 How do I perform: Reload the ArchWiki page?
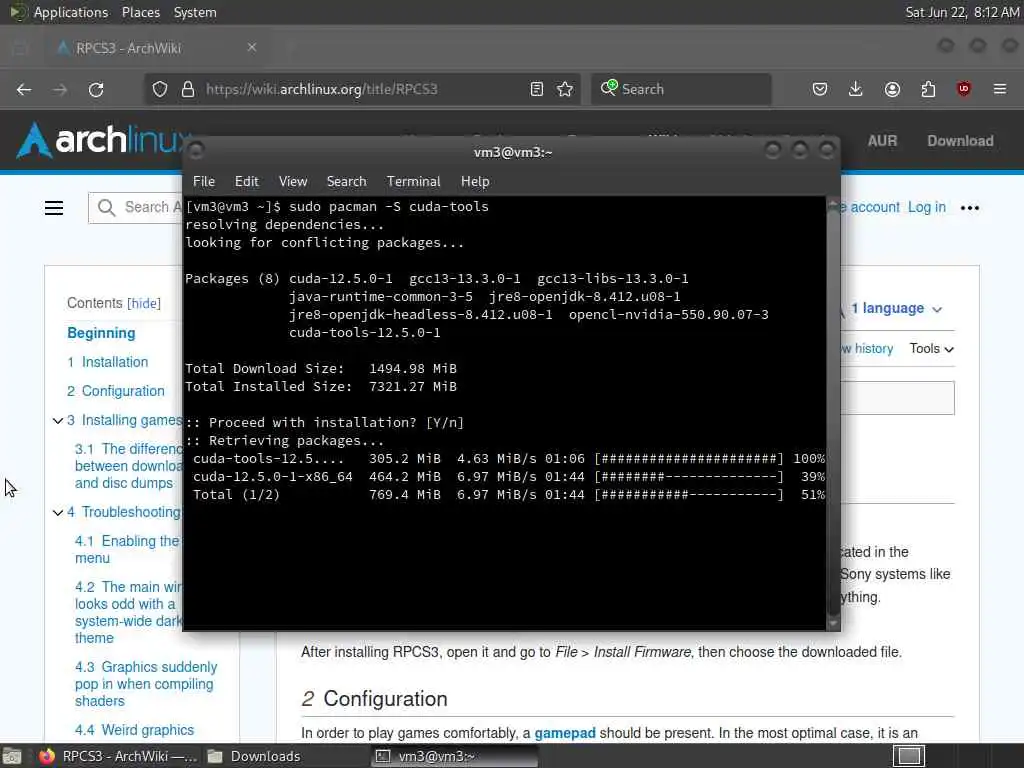pyautogui.click(x=96, y=89)
